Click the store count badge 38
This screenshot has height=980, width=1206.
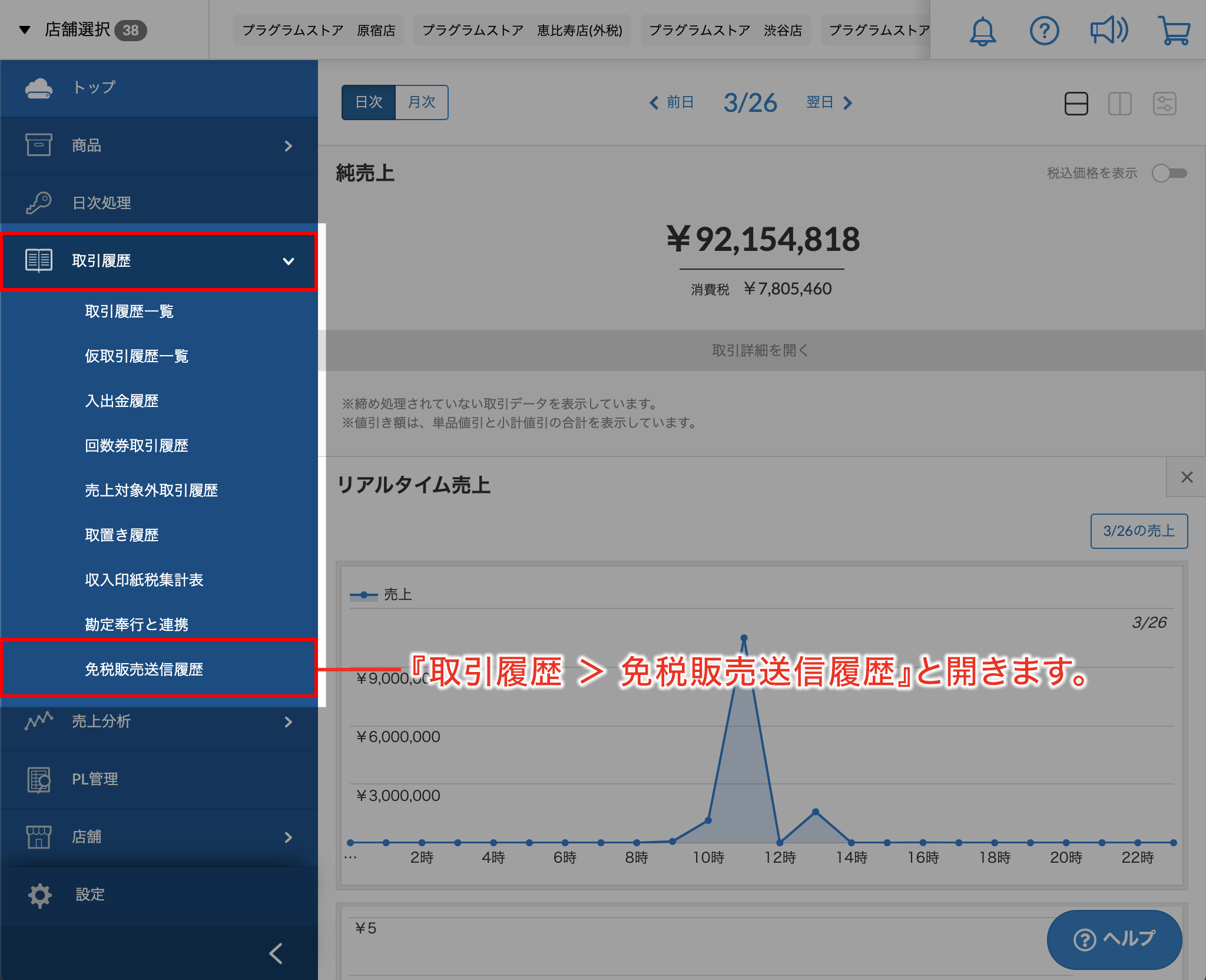[131, 30]
